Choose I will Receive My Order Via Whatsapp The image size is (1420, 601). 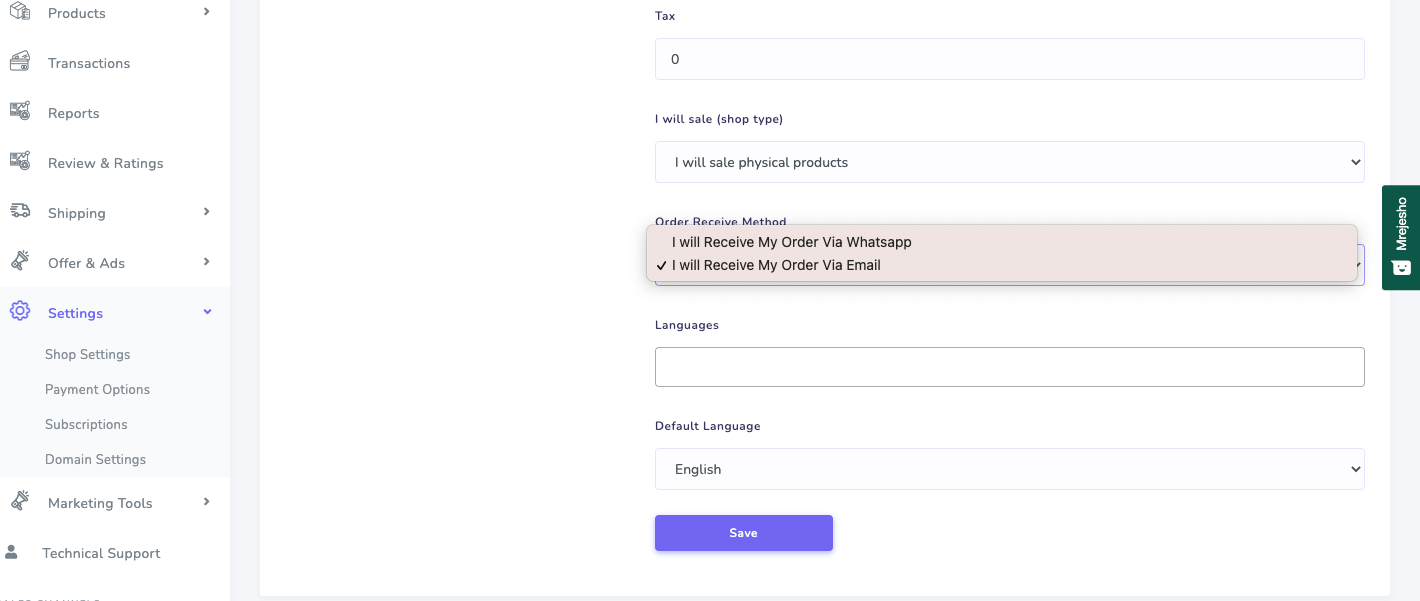coord(791,242)
